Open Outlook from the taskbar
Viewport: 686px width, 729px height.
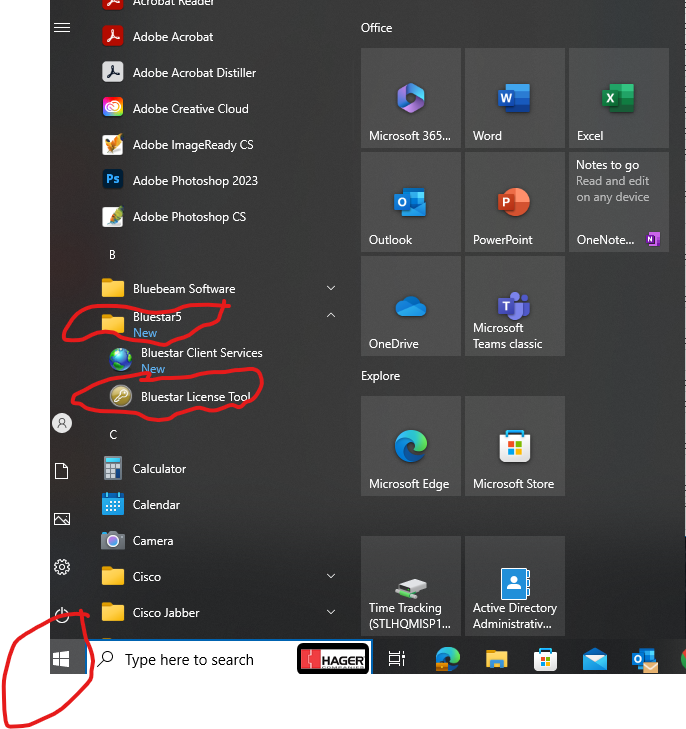pos(645,659)
